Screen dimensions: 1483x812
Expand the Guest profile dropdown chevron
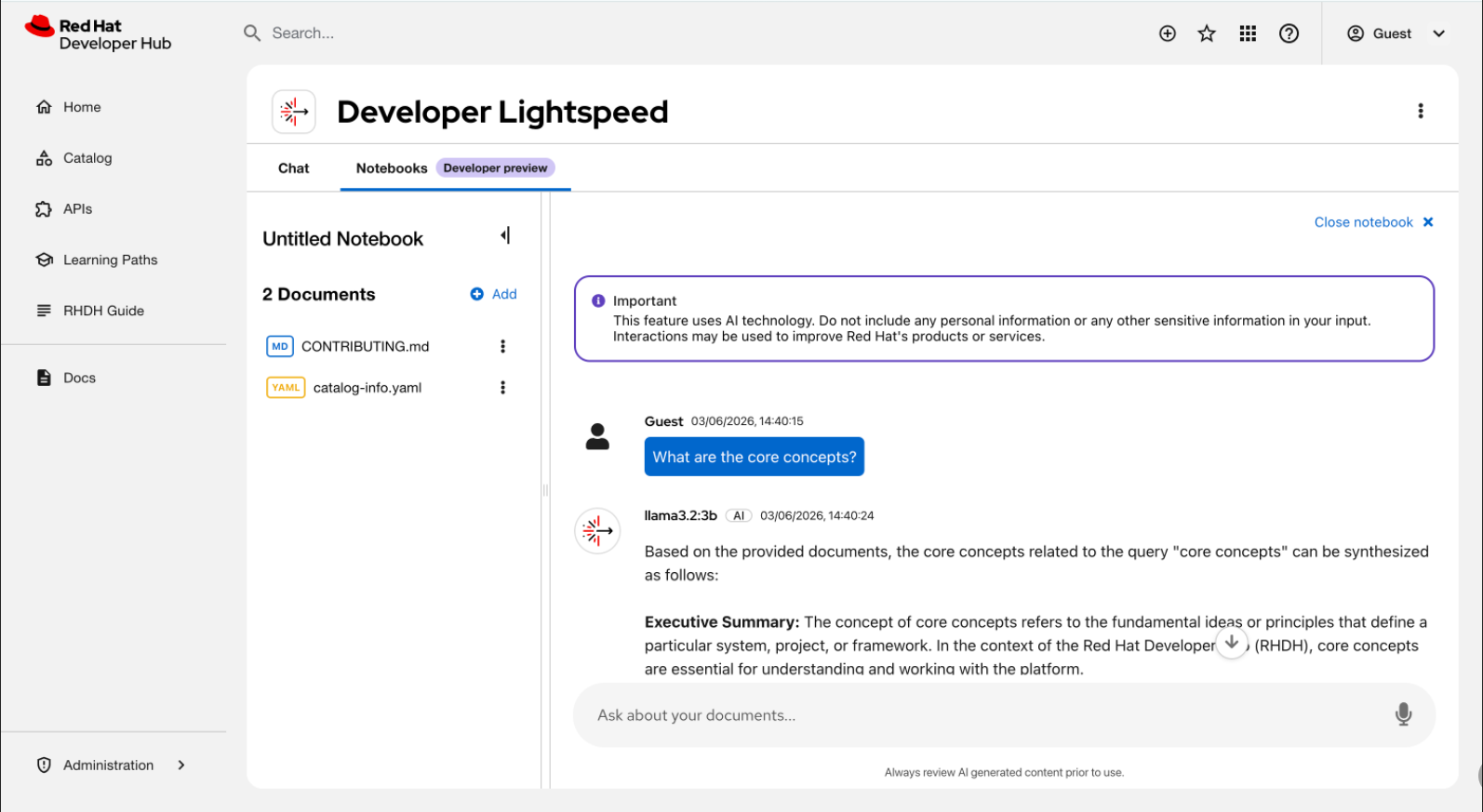click(x=1438, y=33)
